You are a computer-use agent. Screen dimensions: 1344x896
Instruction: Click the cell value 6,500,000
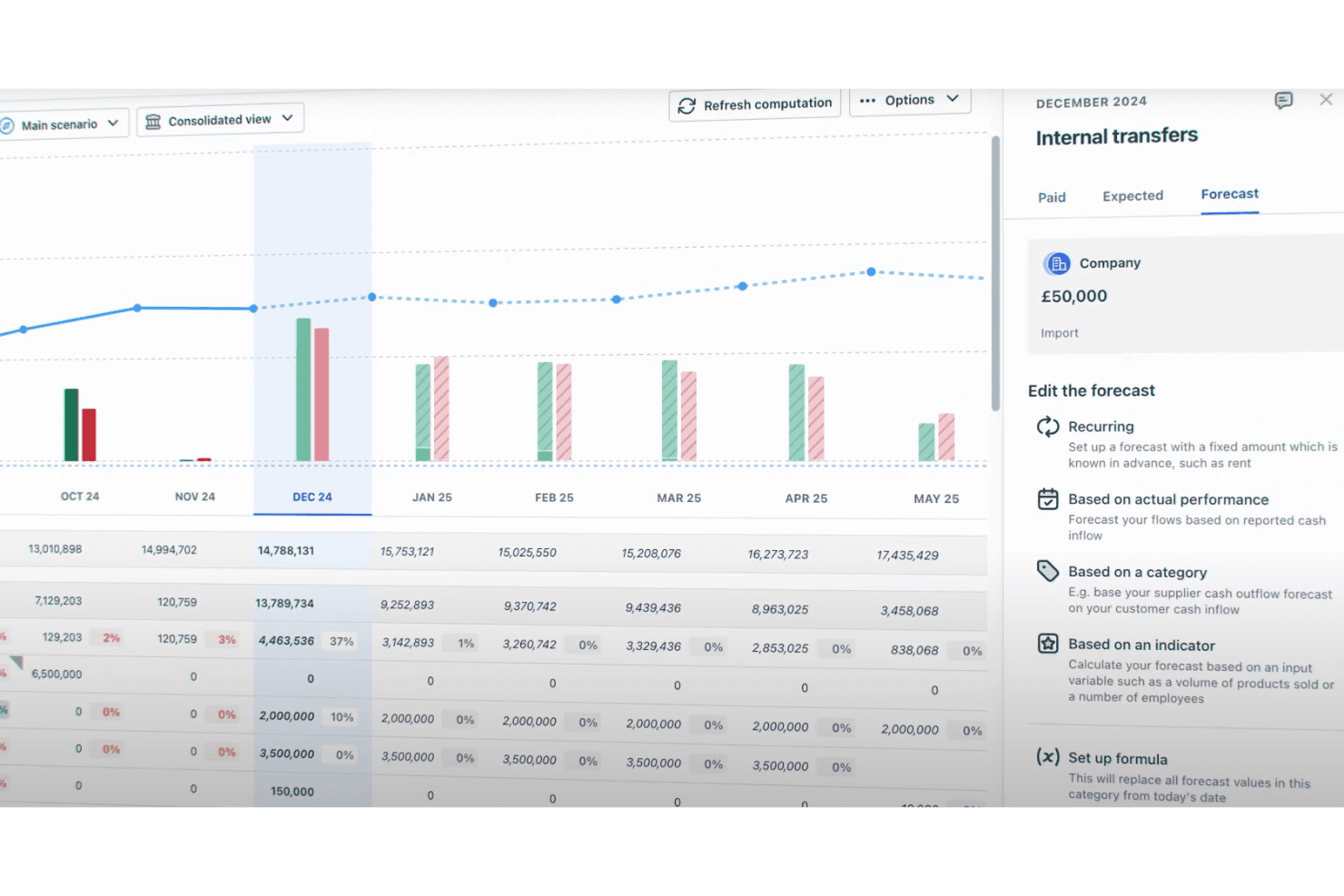point(56,674)
